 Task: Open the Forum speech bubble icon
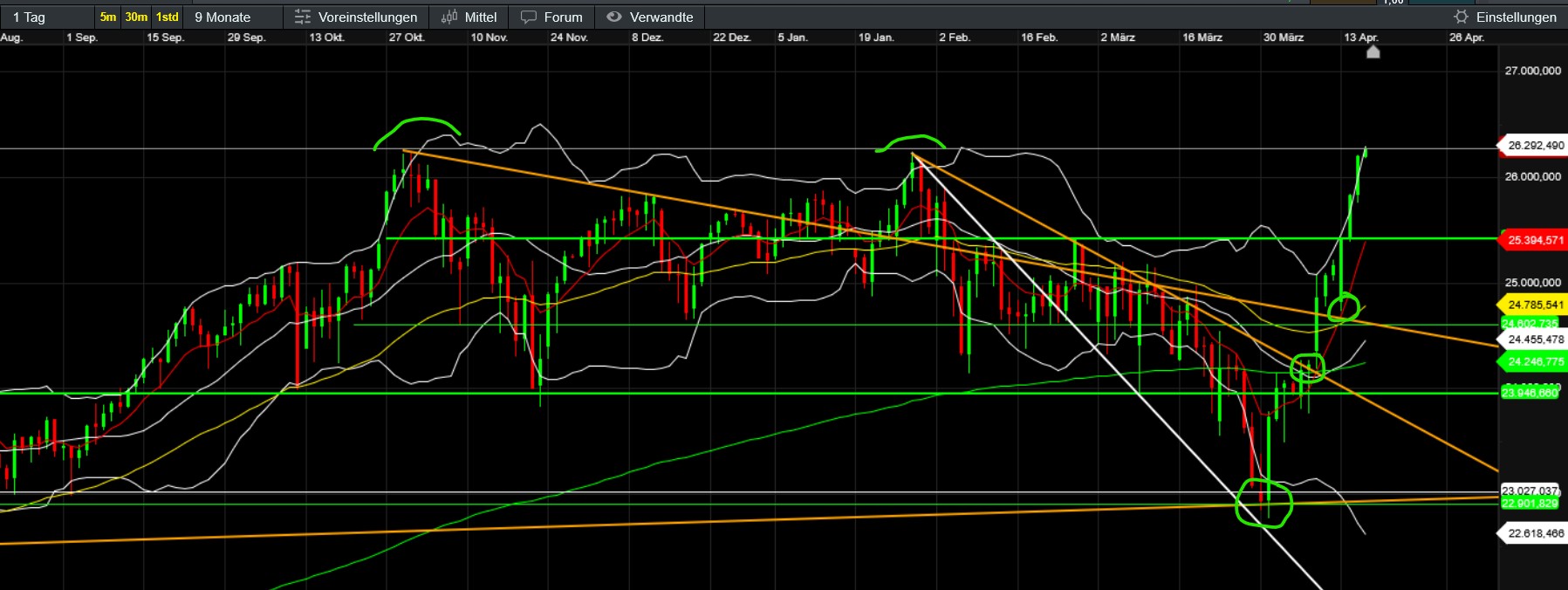click(x=529, y=17)
